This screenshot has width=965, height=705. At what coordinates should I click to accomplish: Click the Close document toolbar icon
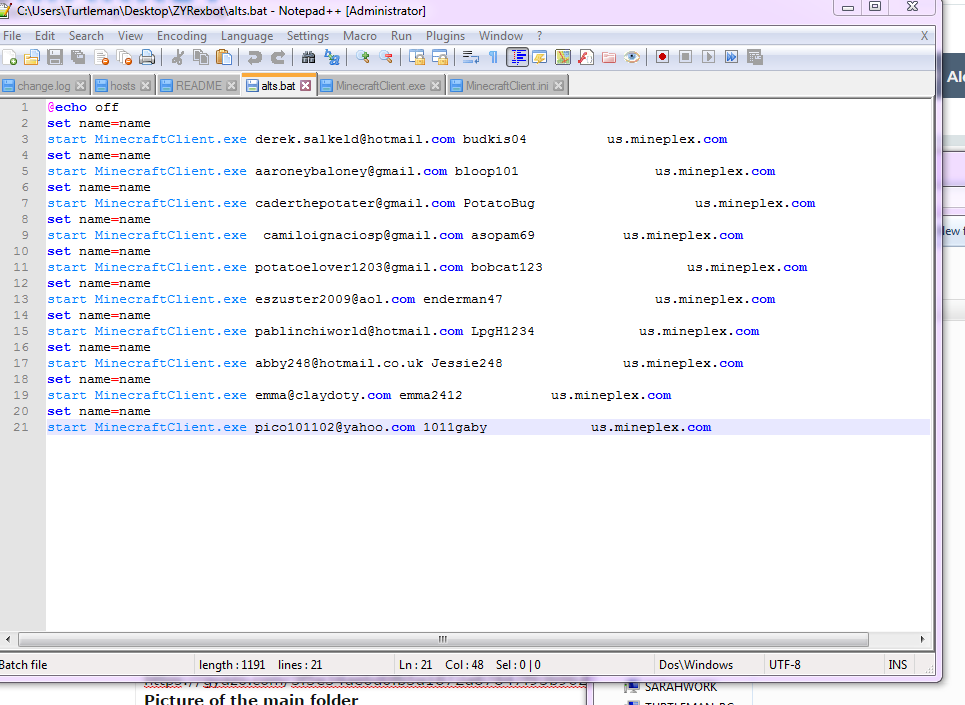[101, 58]
